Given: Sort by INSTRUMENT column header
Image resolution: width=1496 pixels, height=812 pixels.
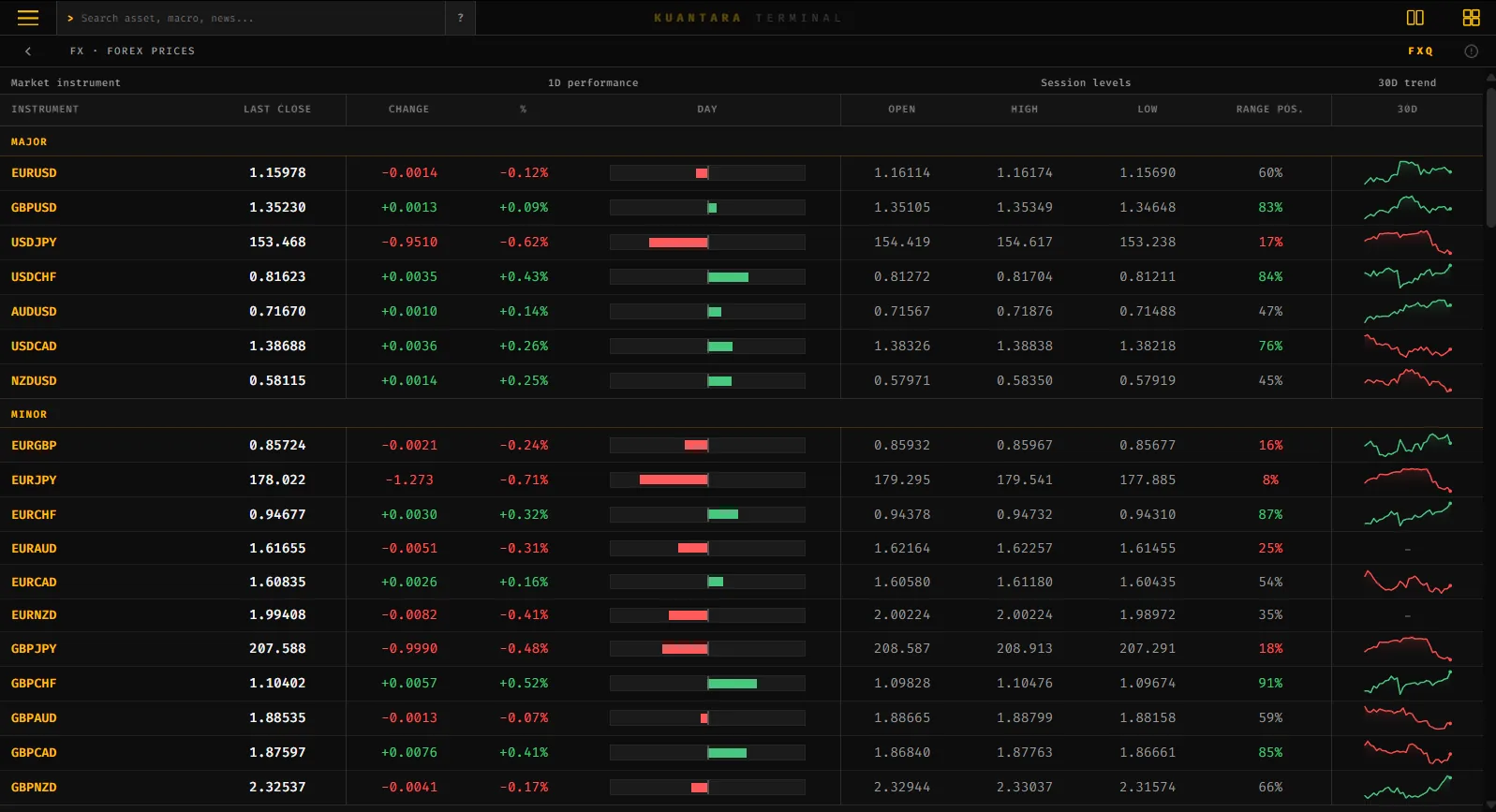Looking at the screenshot, I should tap(45, 110).
